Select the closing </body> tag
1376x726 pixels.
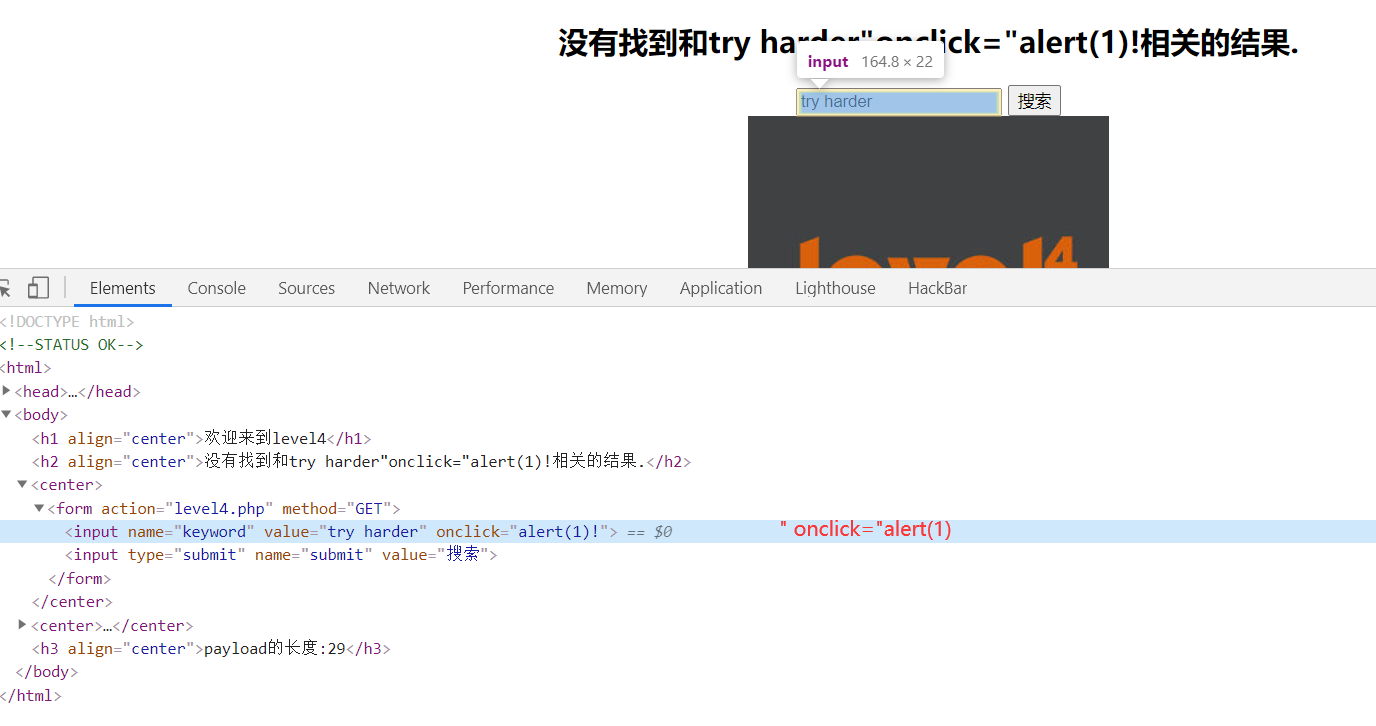47,672
